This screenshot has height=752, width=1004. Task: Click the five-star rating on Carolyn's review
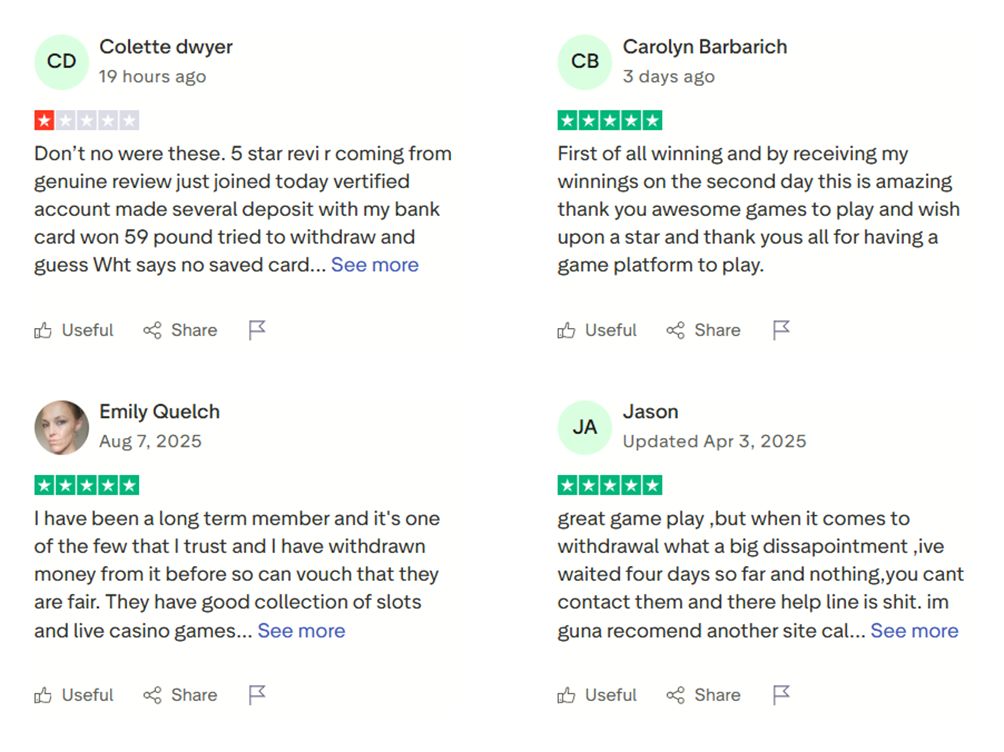(609, 119)
